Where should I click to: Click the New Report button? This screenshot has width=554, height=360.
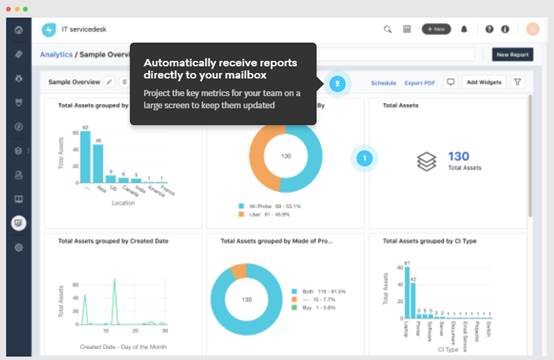click(x=512, y=54)
